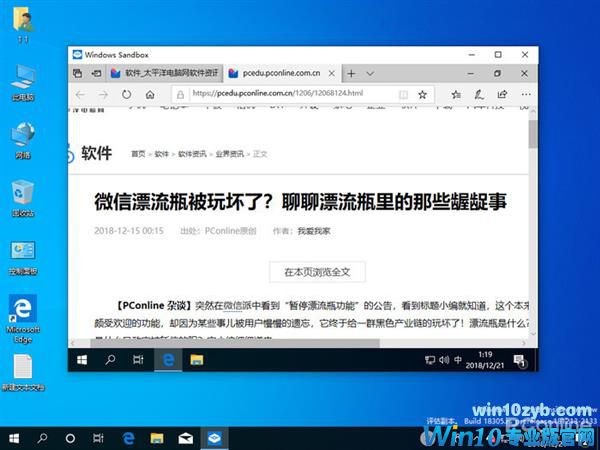This screenshot has height=450, width=600.
Task: Minimize the Windows Sandbox window
Action: click(472, 55)
